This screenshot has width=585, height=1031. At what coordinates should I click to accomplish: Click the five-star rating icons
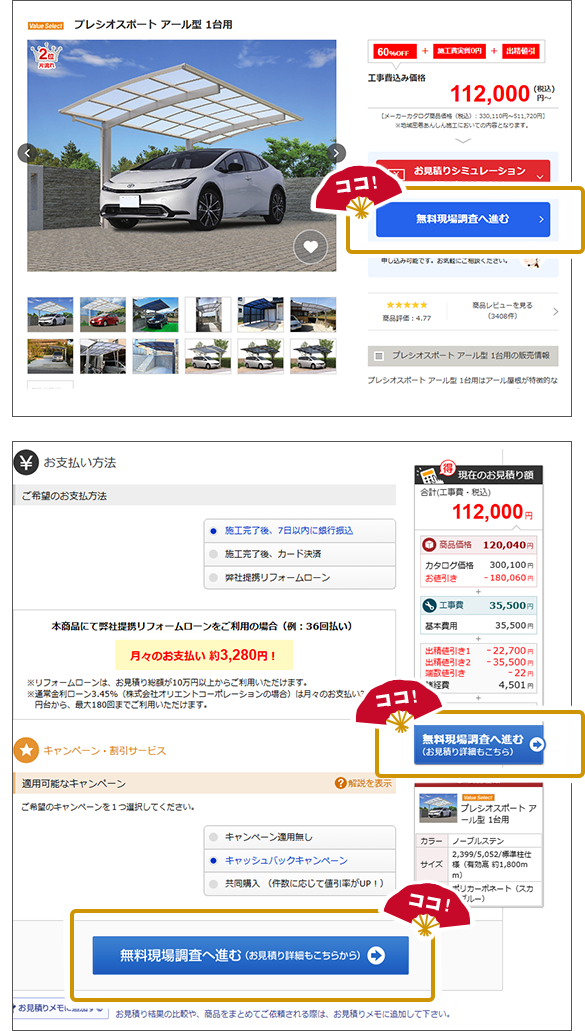tap(407, 305)
